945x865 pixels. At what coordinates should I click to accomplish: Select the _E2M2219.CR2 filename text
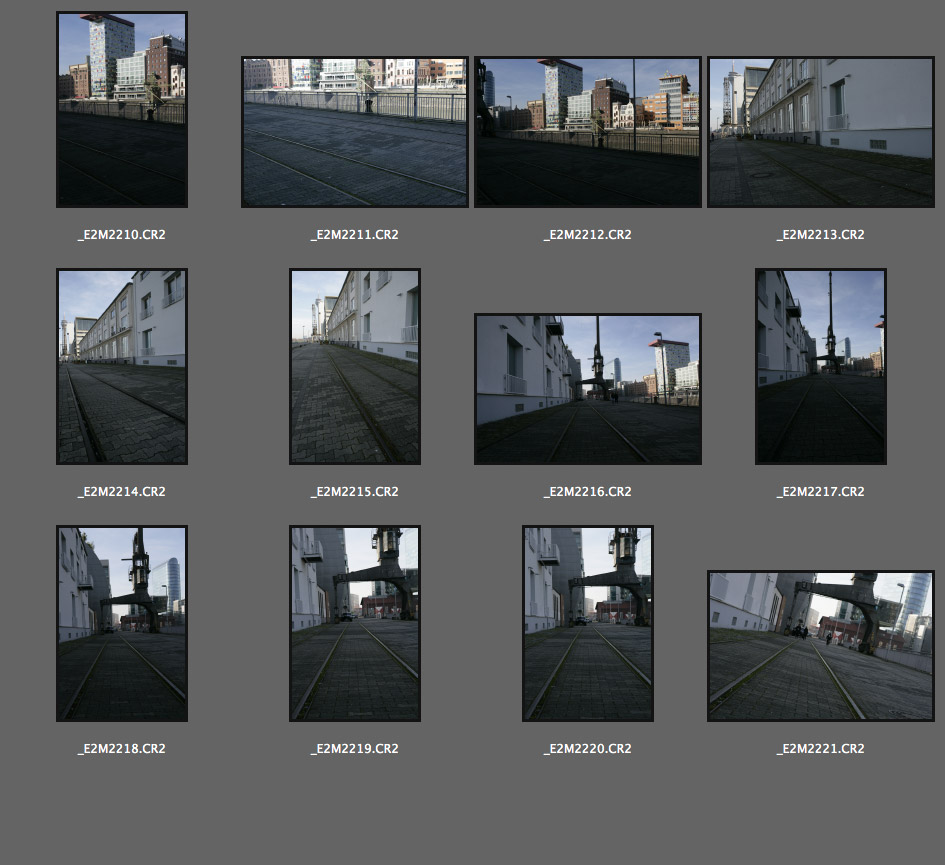[x=354, y=749]
